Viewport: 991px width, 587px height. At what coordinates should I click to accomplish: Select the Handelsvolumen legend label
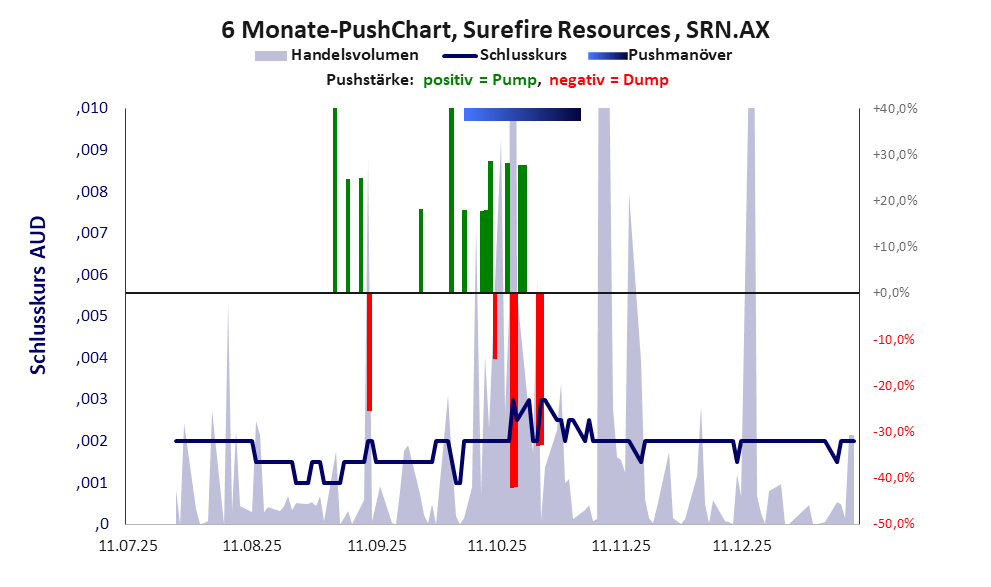354,55
